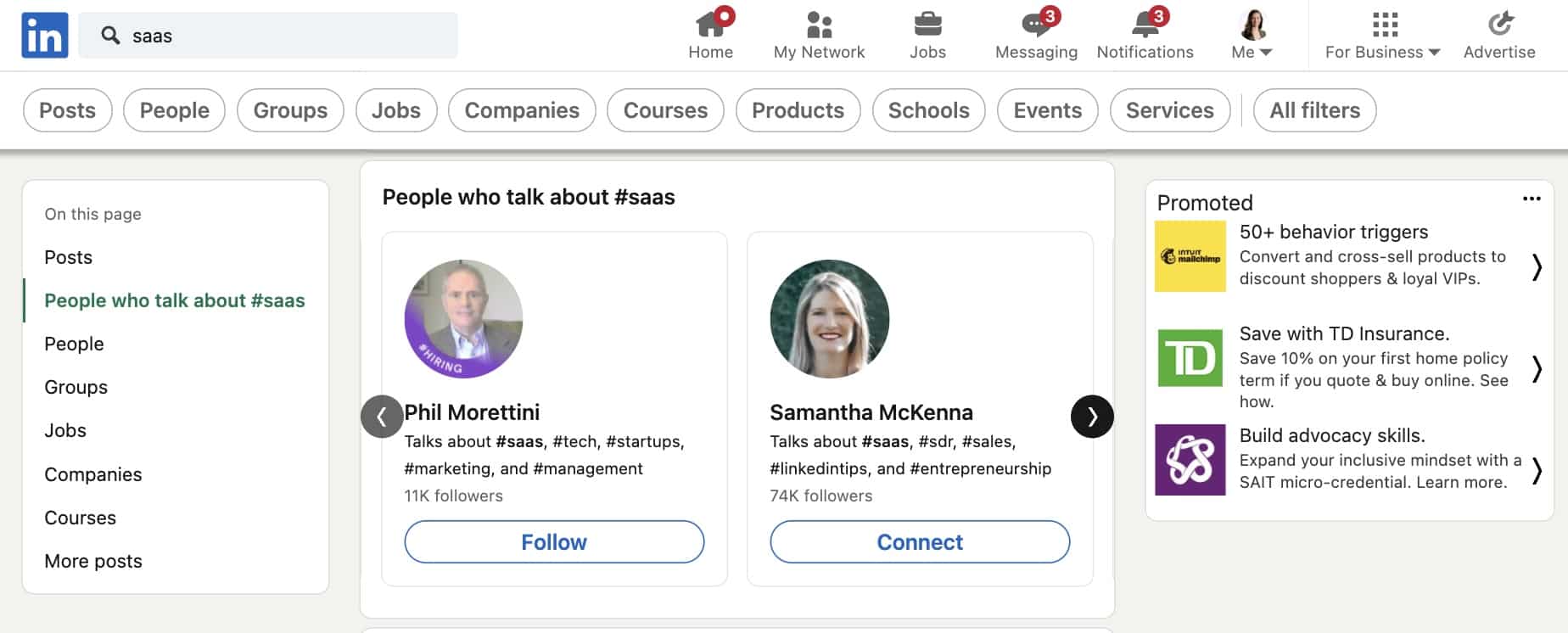Jump to People section in sidebar

(74, 344)
